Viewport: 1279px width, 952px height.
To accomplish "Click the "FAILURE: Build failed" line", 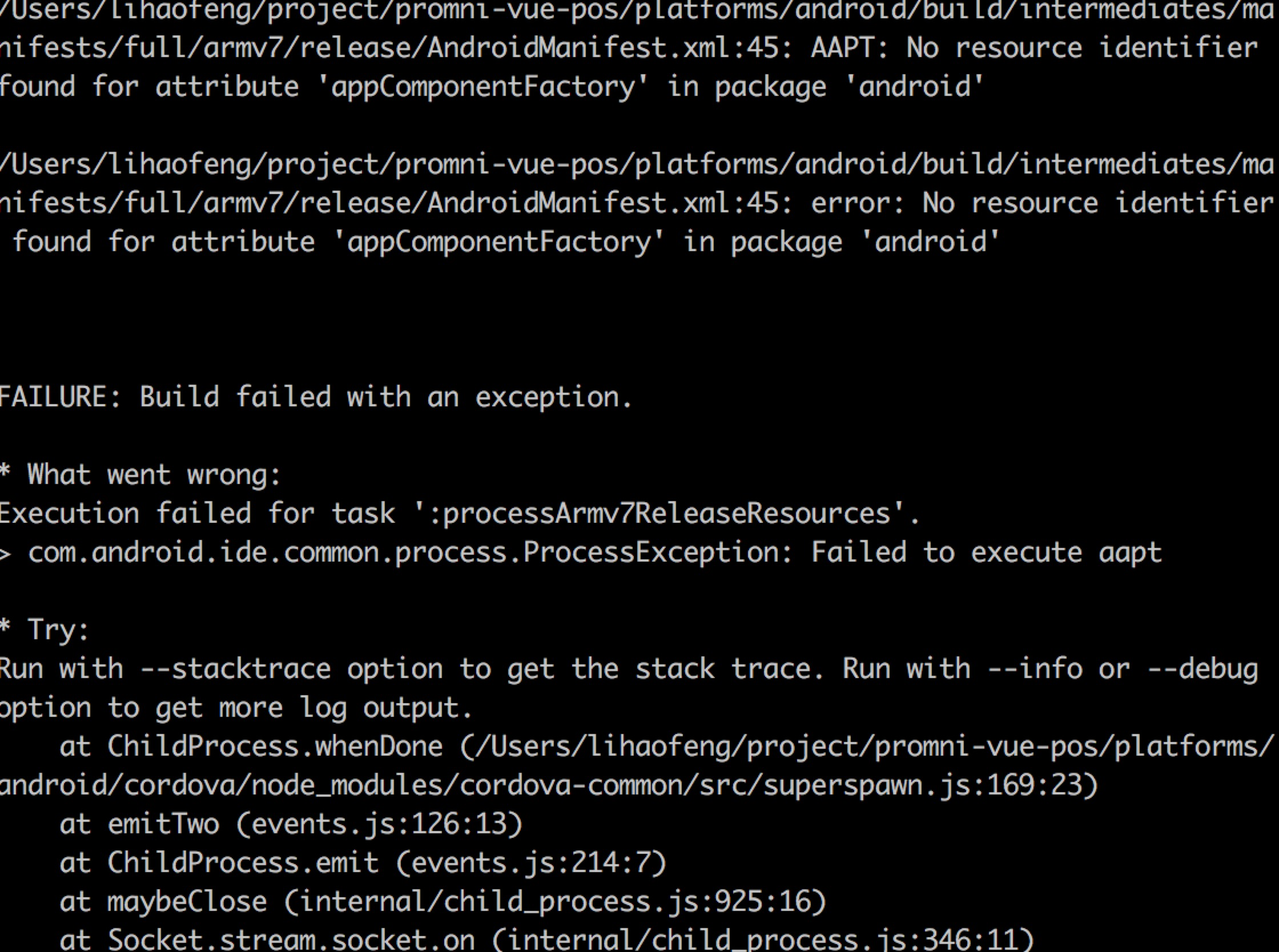I will click(315, 397).
